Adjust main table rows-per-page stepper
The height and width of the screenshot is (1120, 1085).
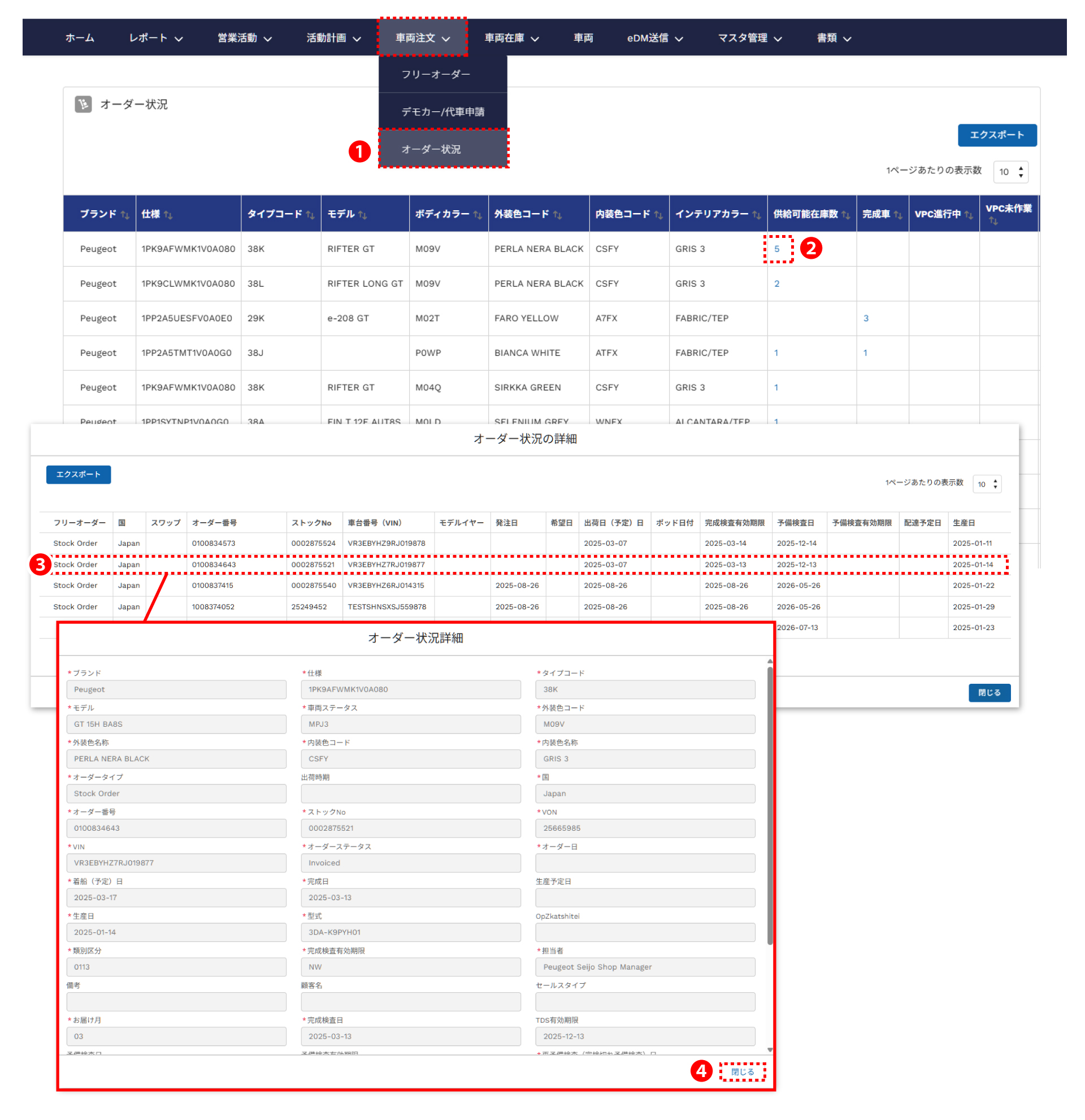pos(1020,171)
